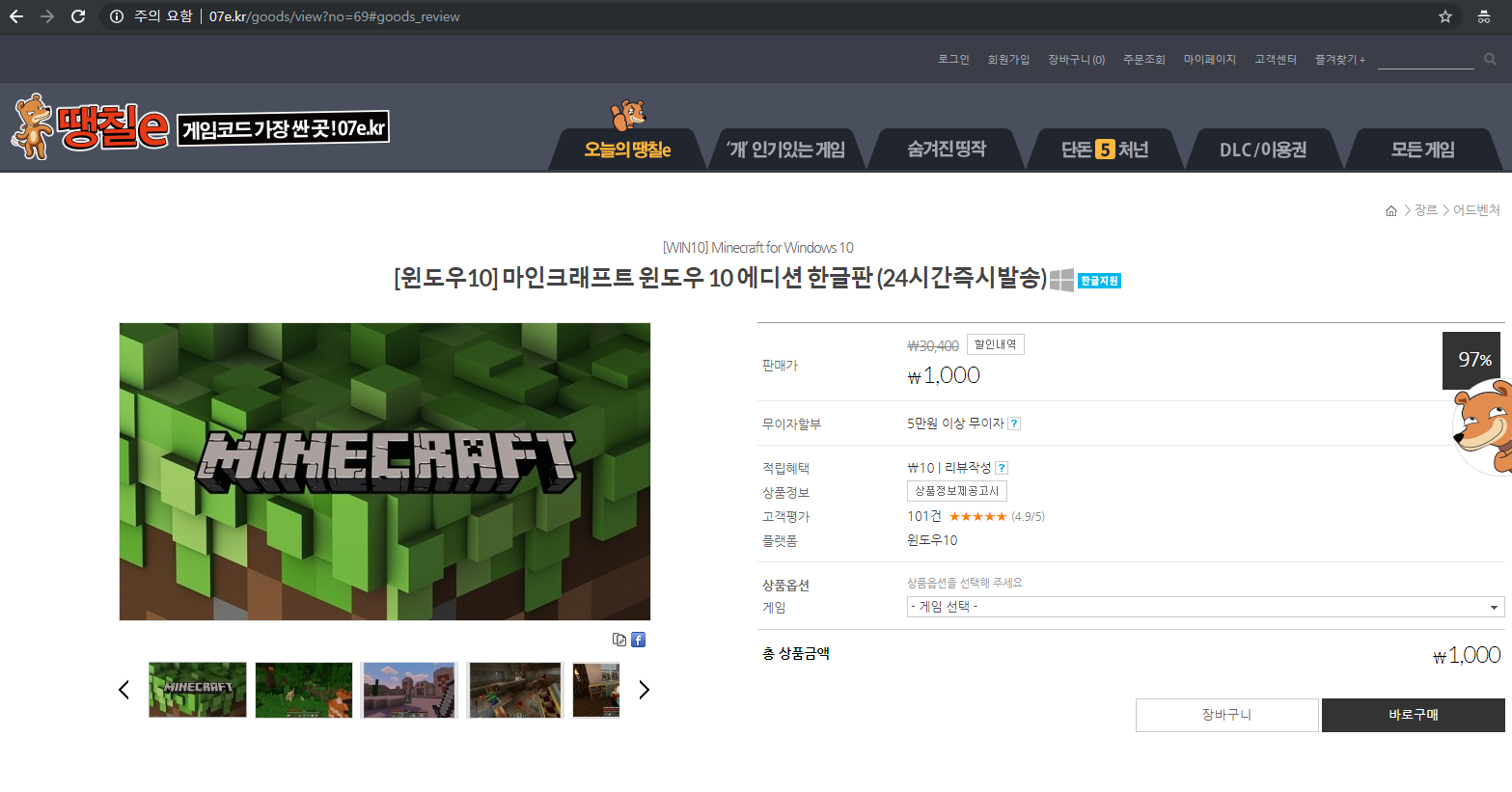Image resolution: width=1512 pixels, height=792 pixels.
Task: Open 고객센터 in top menu
Action: [1276, 60]
